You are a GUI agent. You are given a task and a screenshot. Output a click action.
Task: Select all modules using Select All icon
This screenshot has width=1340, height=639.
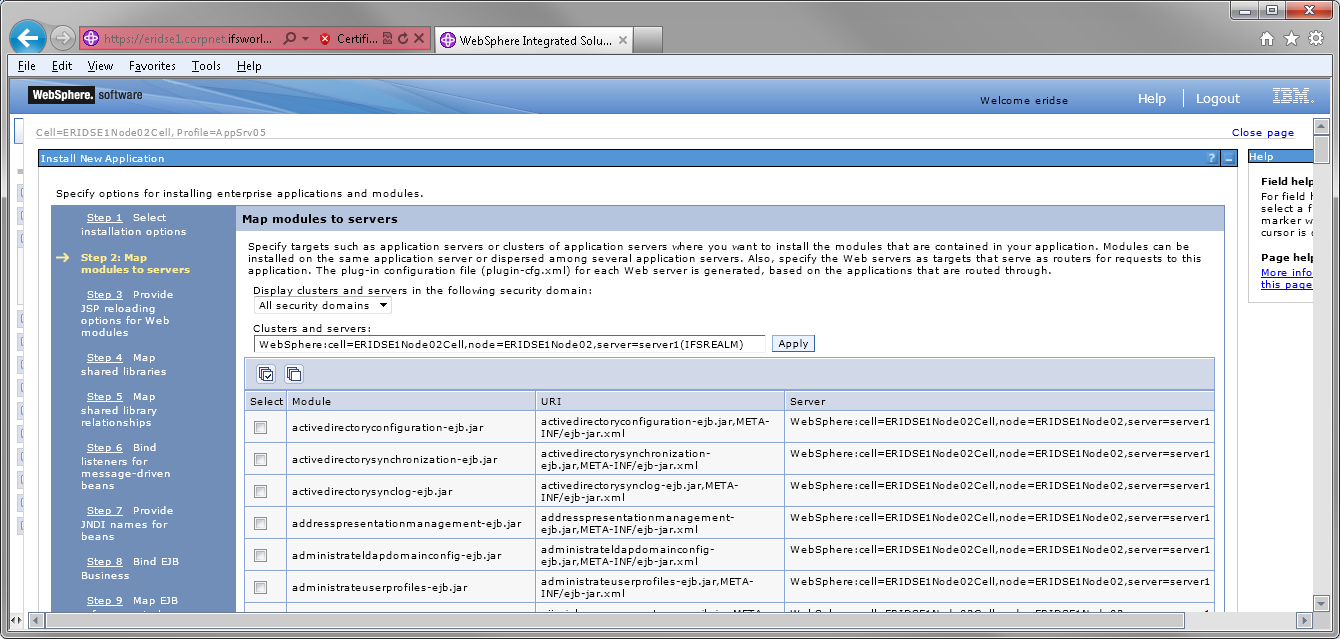pyautogui.click(x=265, y=372)
